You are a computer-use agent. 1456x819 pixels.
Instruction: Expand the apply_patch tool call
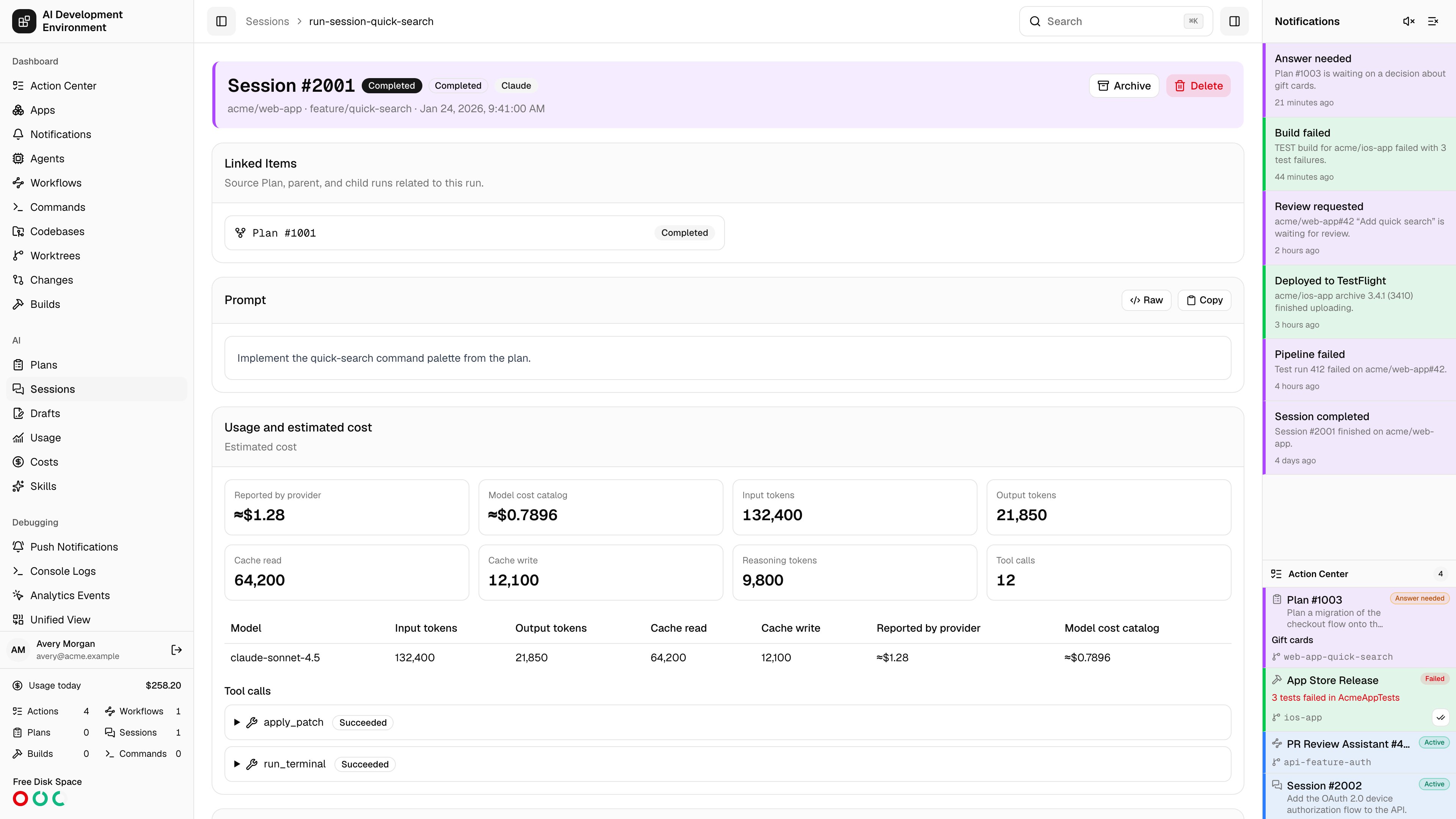(728, 722)
